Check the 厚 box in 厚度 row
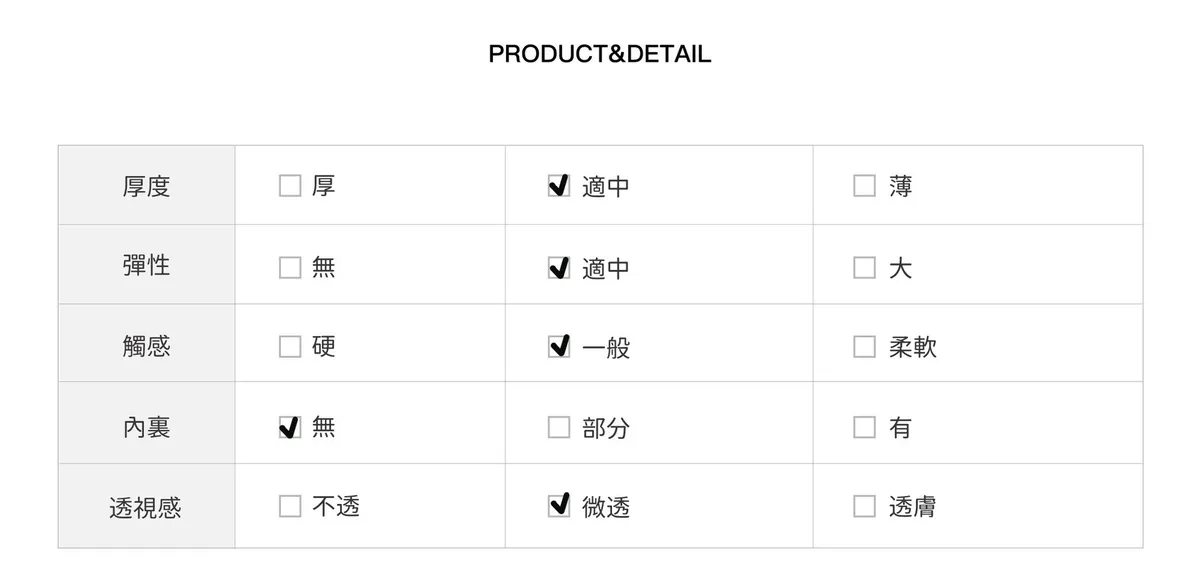The image size is (1200, 576). pyautogui.click(x=290, y=186)
